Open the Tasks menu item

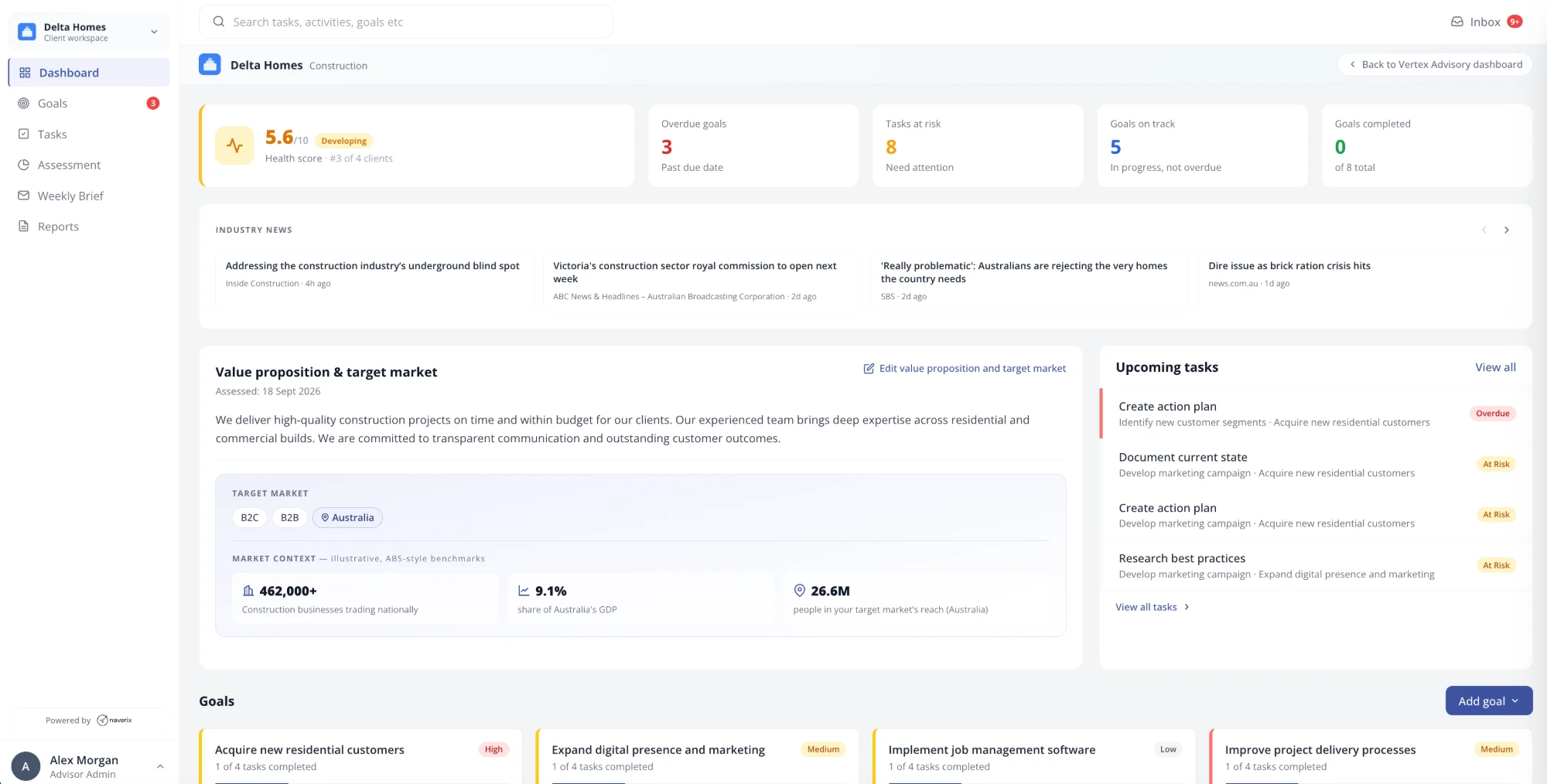point(89,134)
